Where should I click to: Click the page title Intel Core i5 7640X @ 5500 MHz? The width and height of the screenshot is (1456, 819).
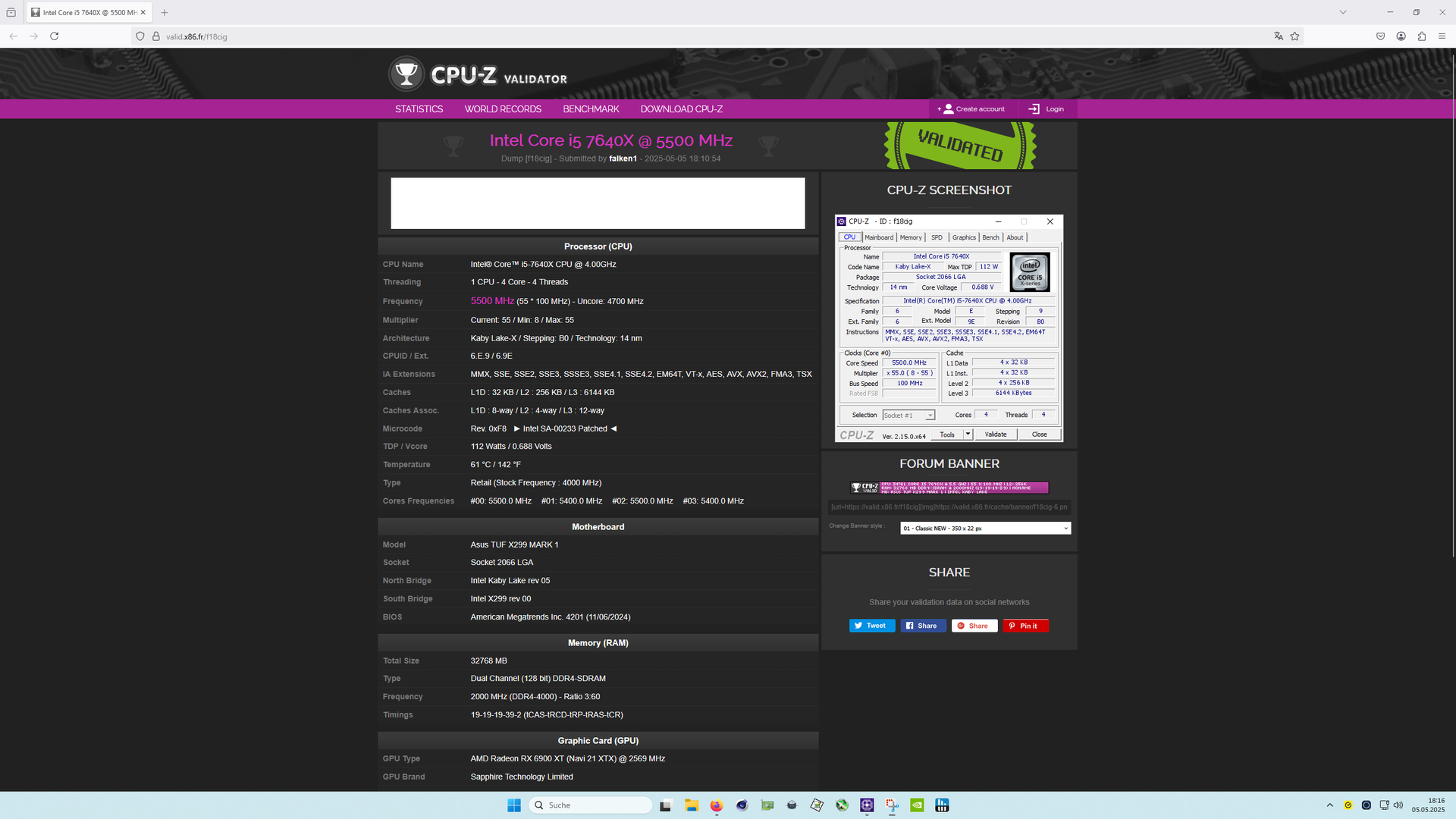(610, 140)
